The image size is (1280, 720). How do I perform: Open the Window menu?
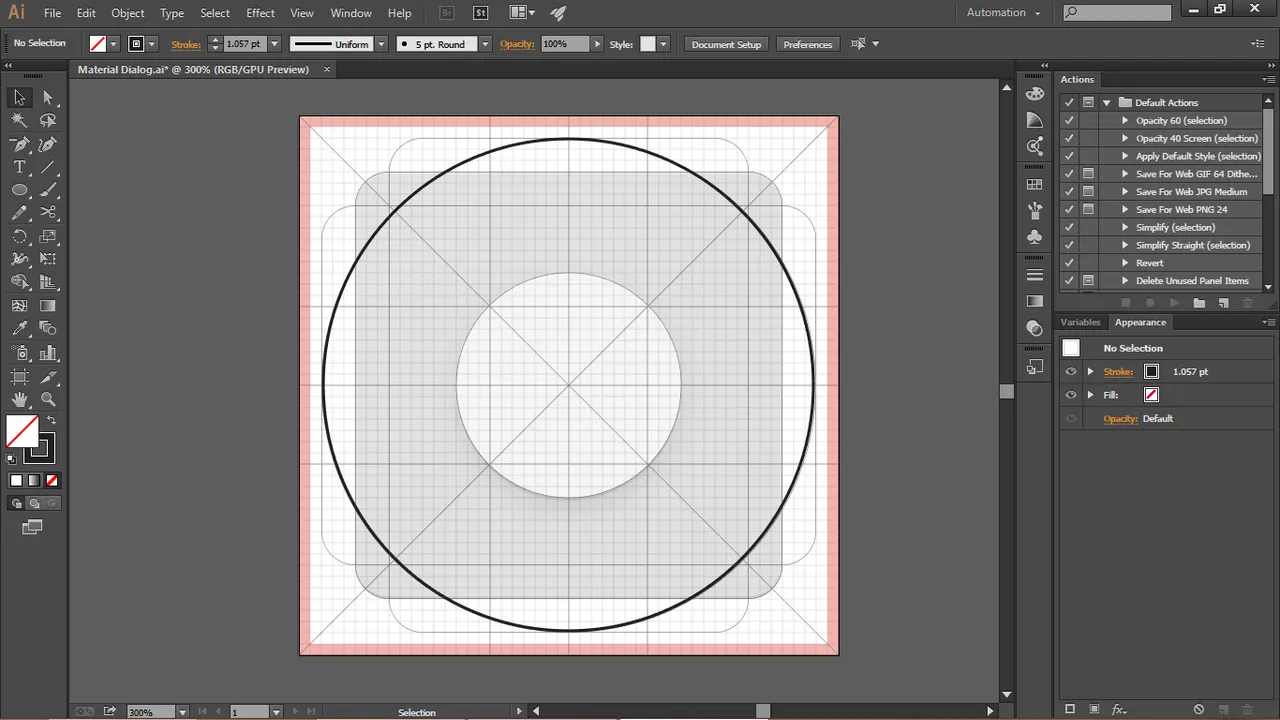pos(351,13)
